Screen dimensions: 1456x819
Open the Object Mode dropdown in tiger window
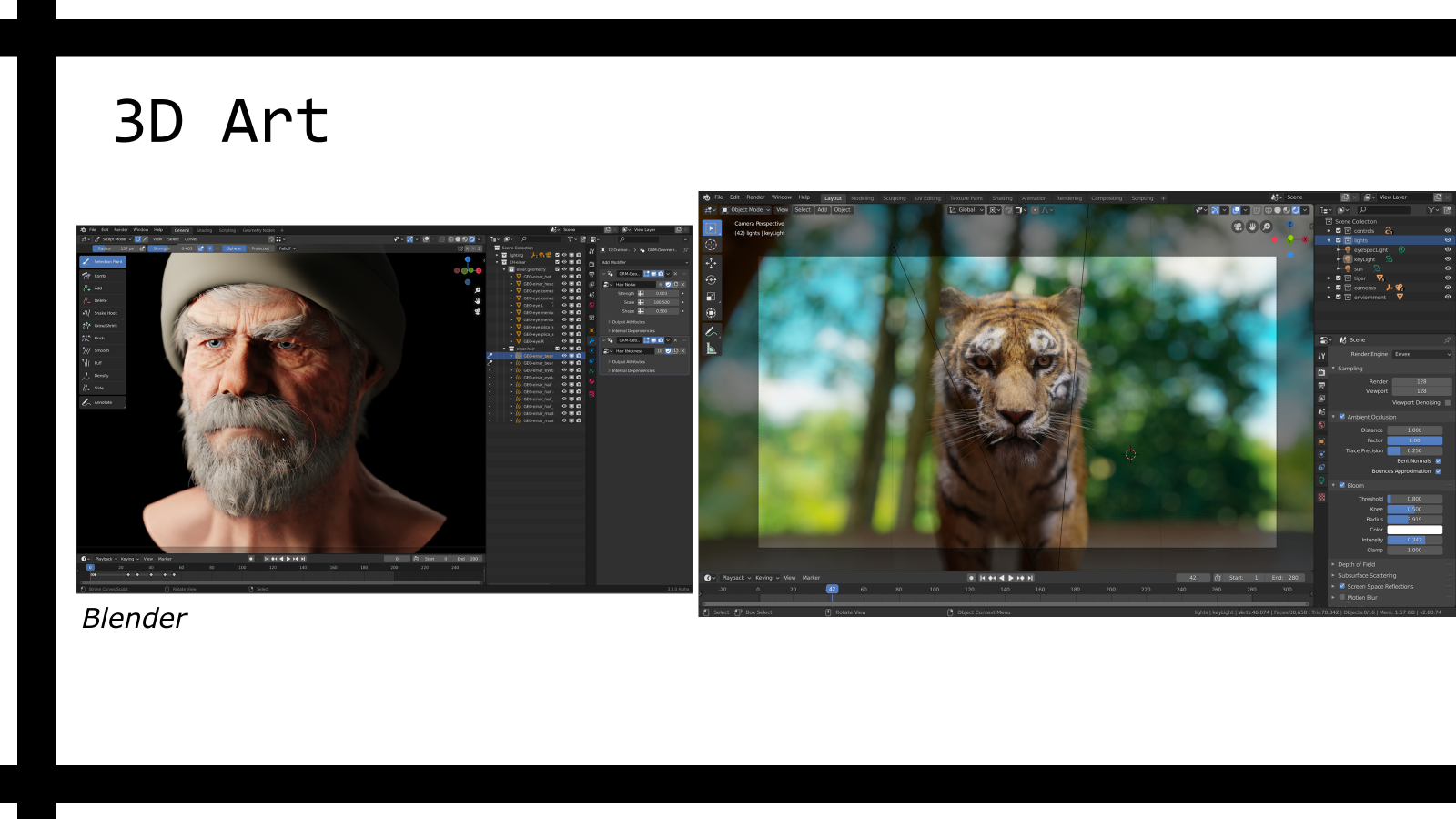[x=746, y=210]
